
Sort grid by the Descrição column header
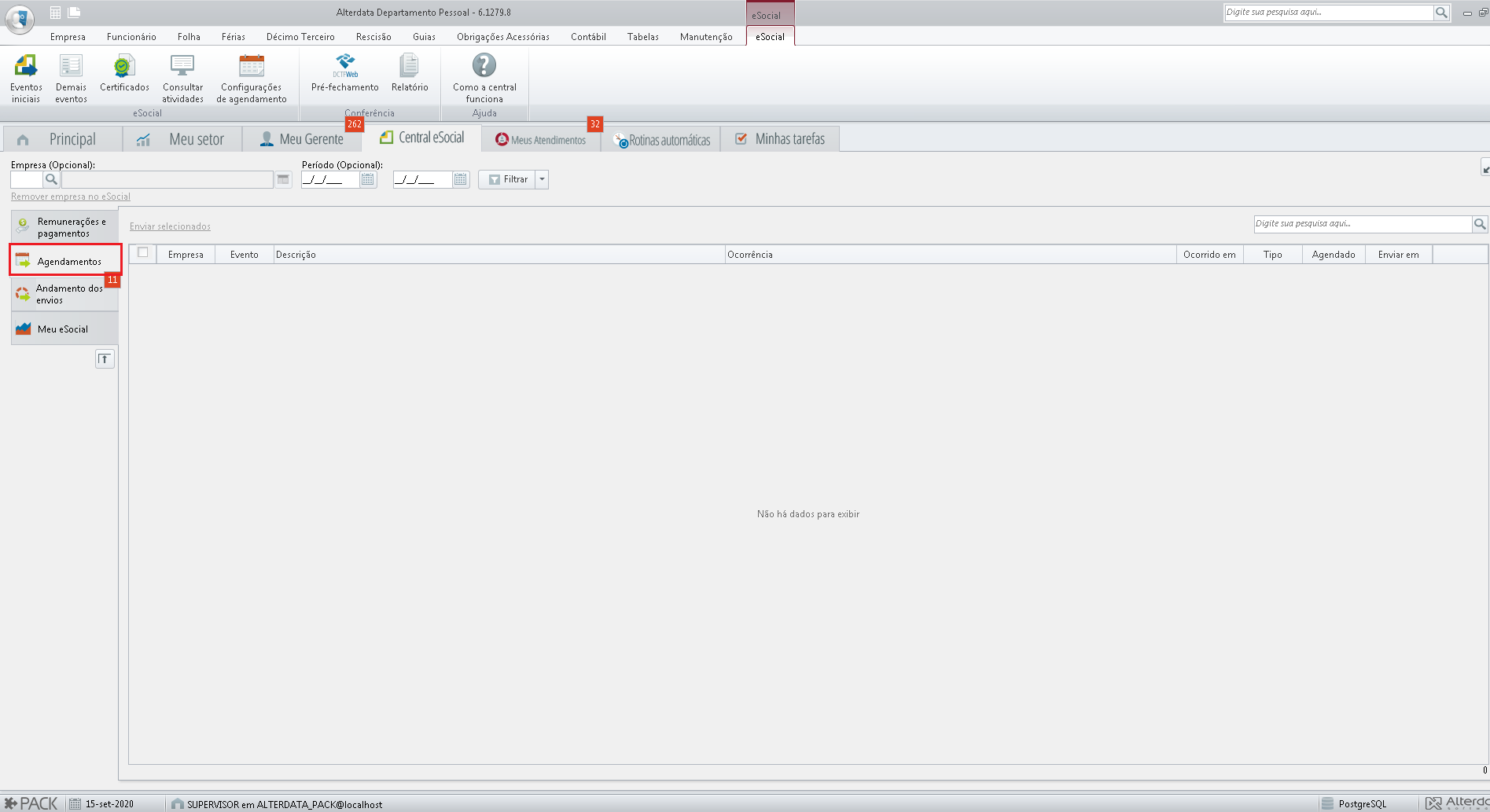click(499, 255)
